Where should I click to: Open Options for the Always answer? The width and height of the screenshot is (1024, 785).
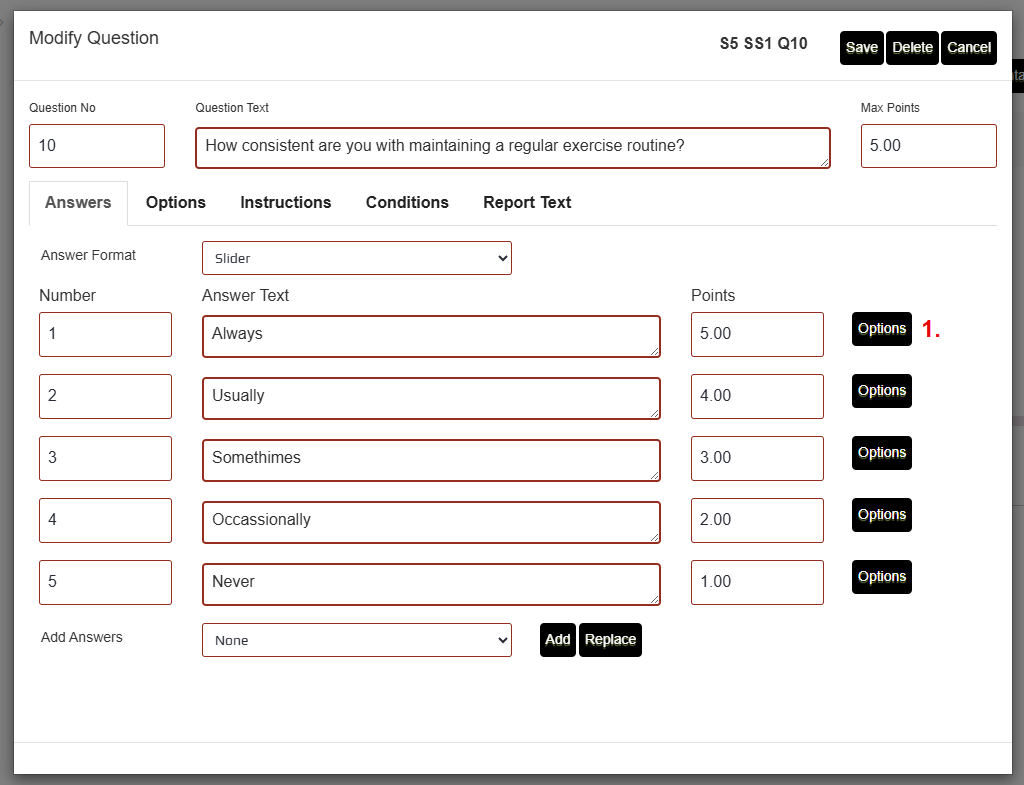point(881,329)
